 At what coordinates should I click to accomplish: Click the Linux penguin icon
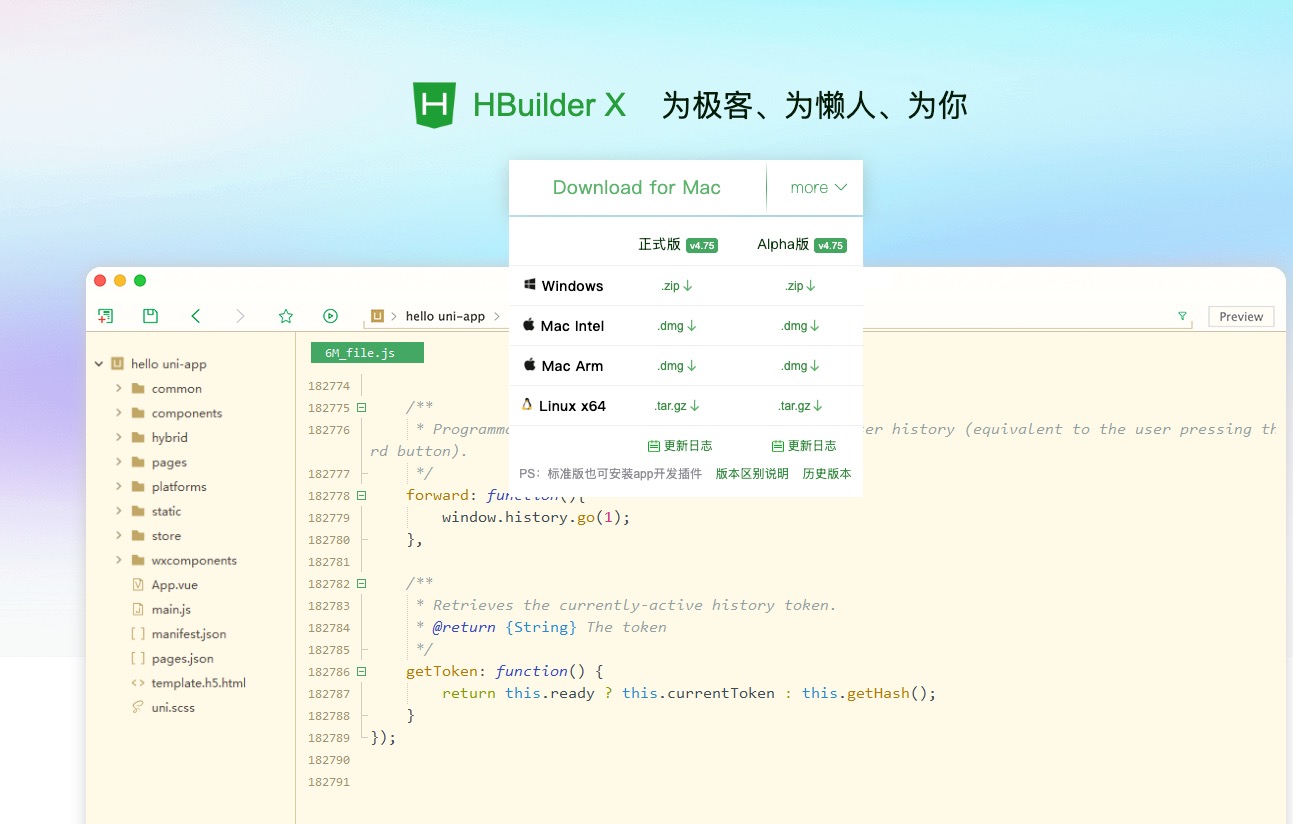point(527,405)
